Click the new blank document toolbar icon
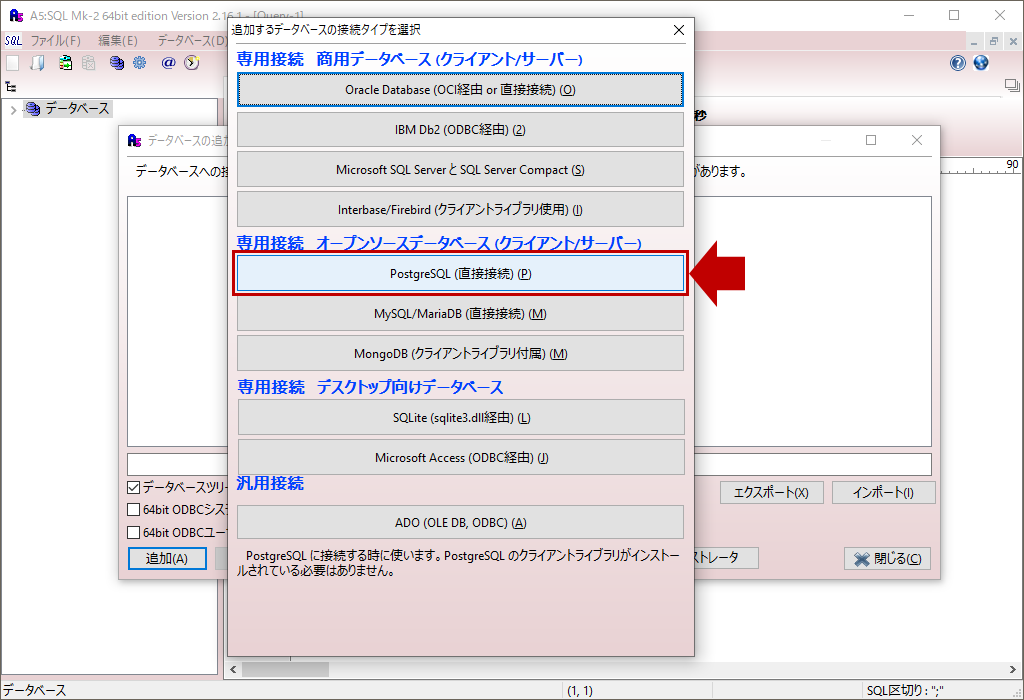This screenshot has height=700, width=1024. click(x=13, y=63)
